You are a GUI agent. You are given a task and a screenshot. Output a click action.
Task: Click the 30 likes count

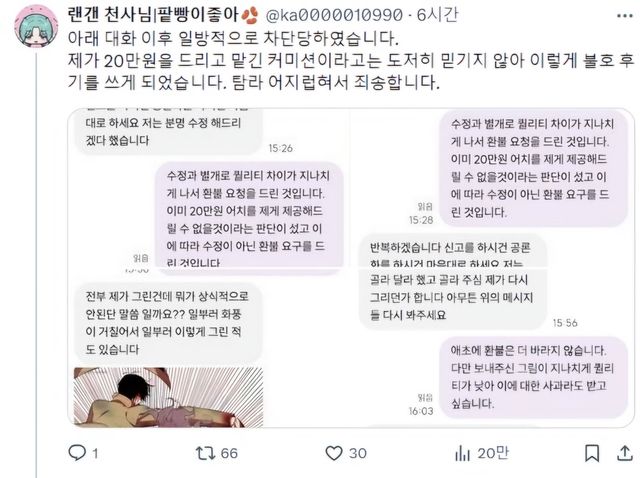coord(358,453)
